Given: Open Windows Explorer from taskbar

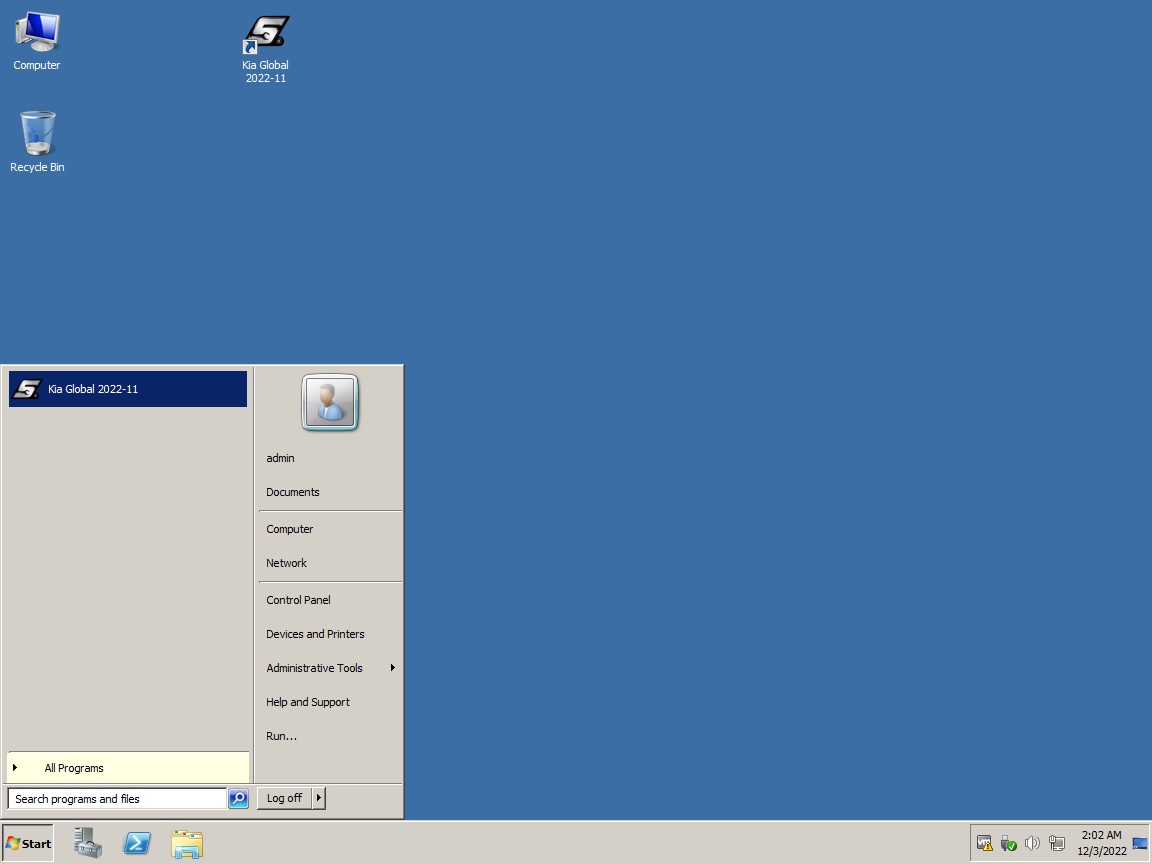Looking at the screenshot, I should point(187,843).
